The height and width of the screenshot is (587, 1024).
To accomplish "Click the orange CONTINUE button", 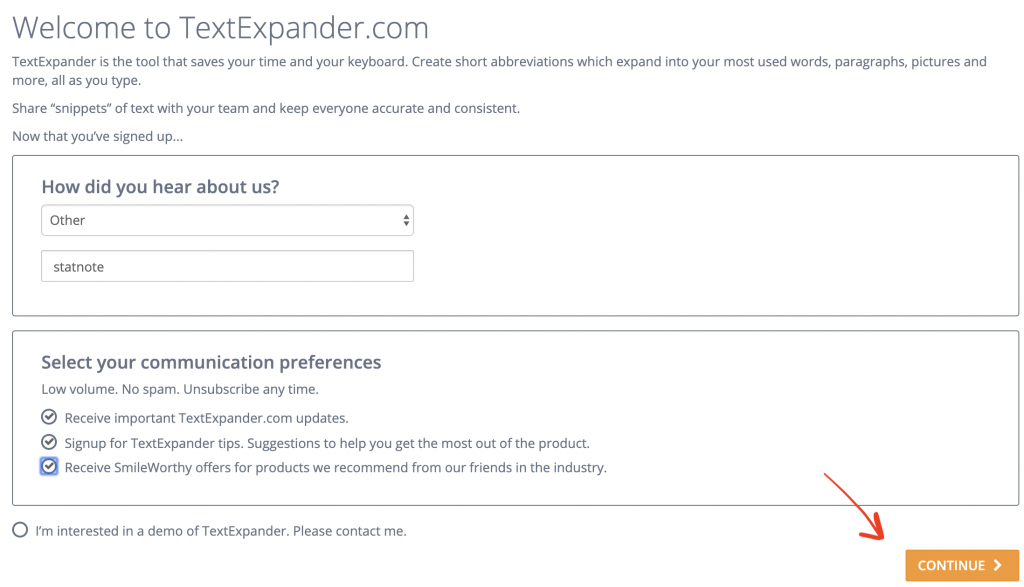I will coord(961,565).
